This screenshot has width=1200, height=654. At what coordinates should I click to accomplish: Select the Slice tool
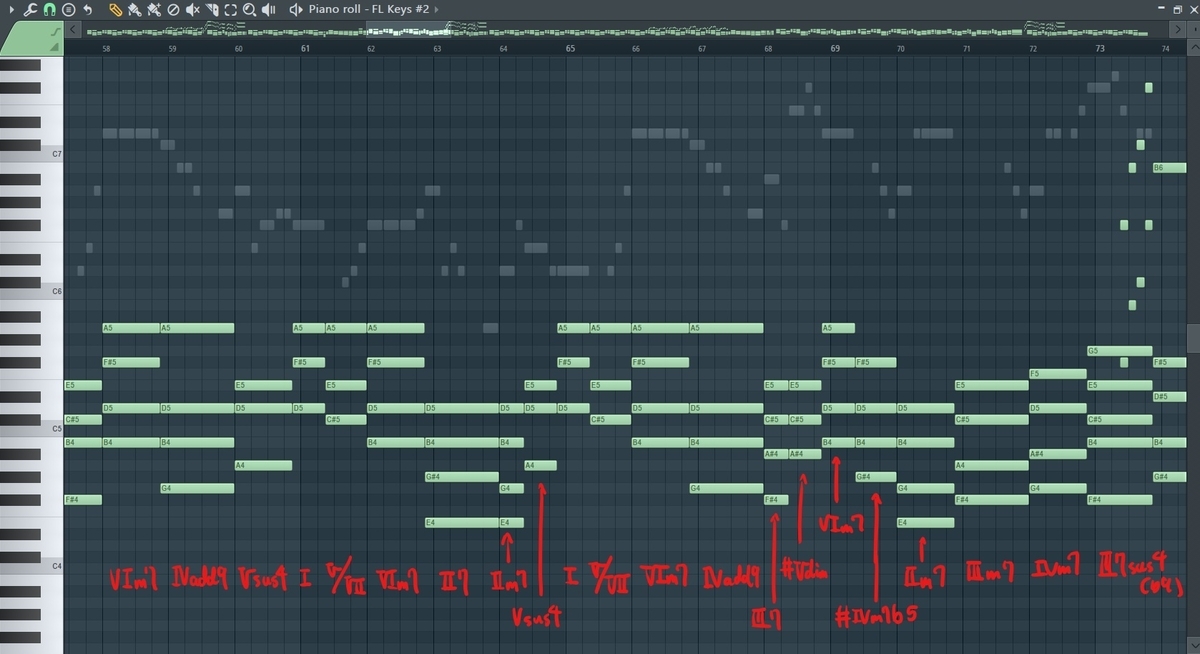pyautogui.click(x=212, y=9)
